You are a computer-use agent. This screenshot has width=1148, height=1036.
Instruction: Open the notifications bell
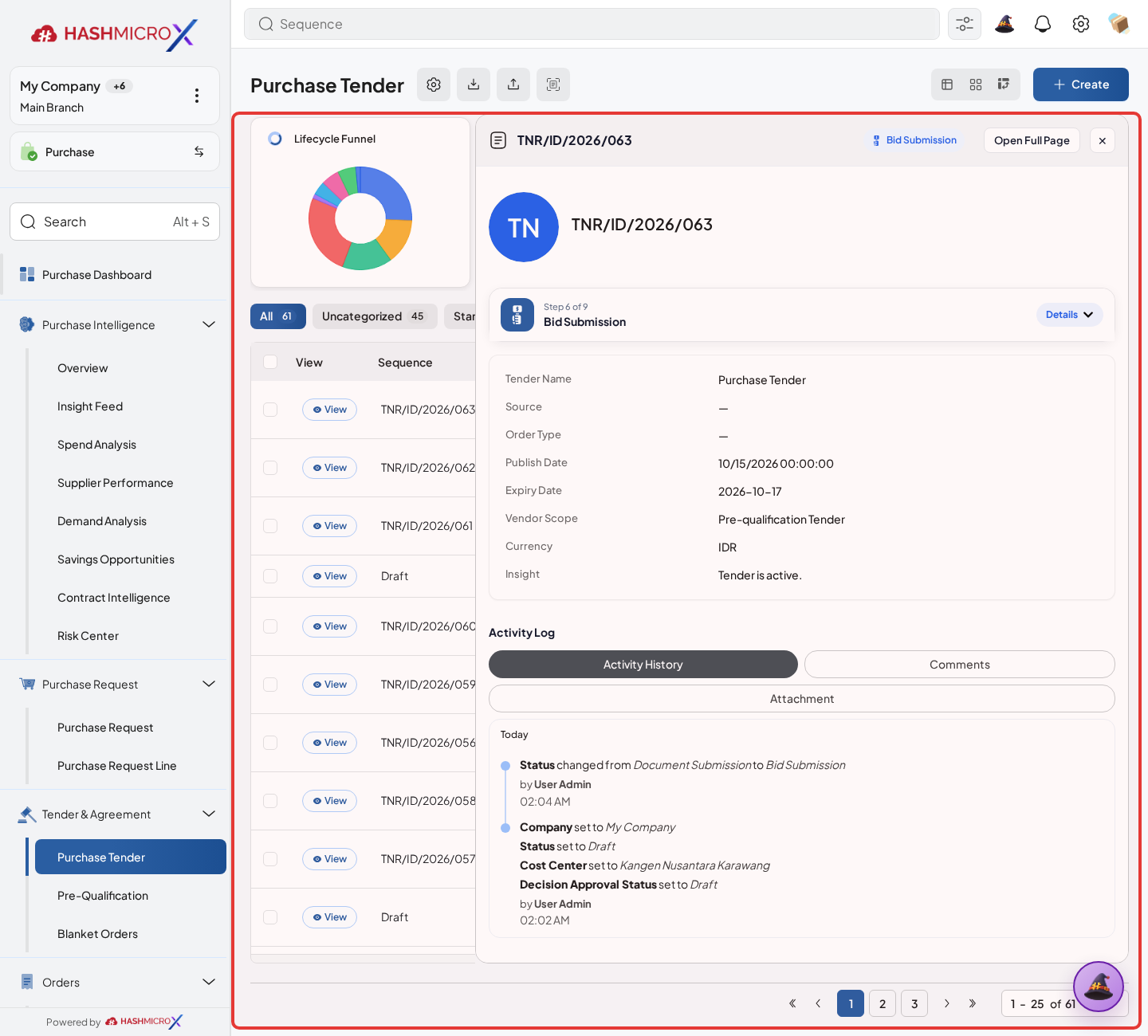tap(1043, 24)
